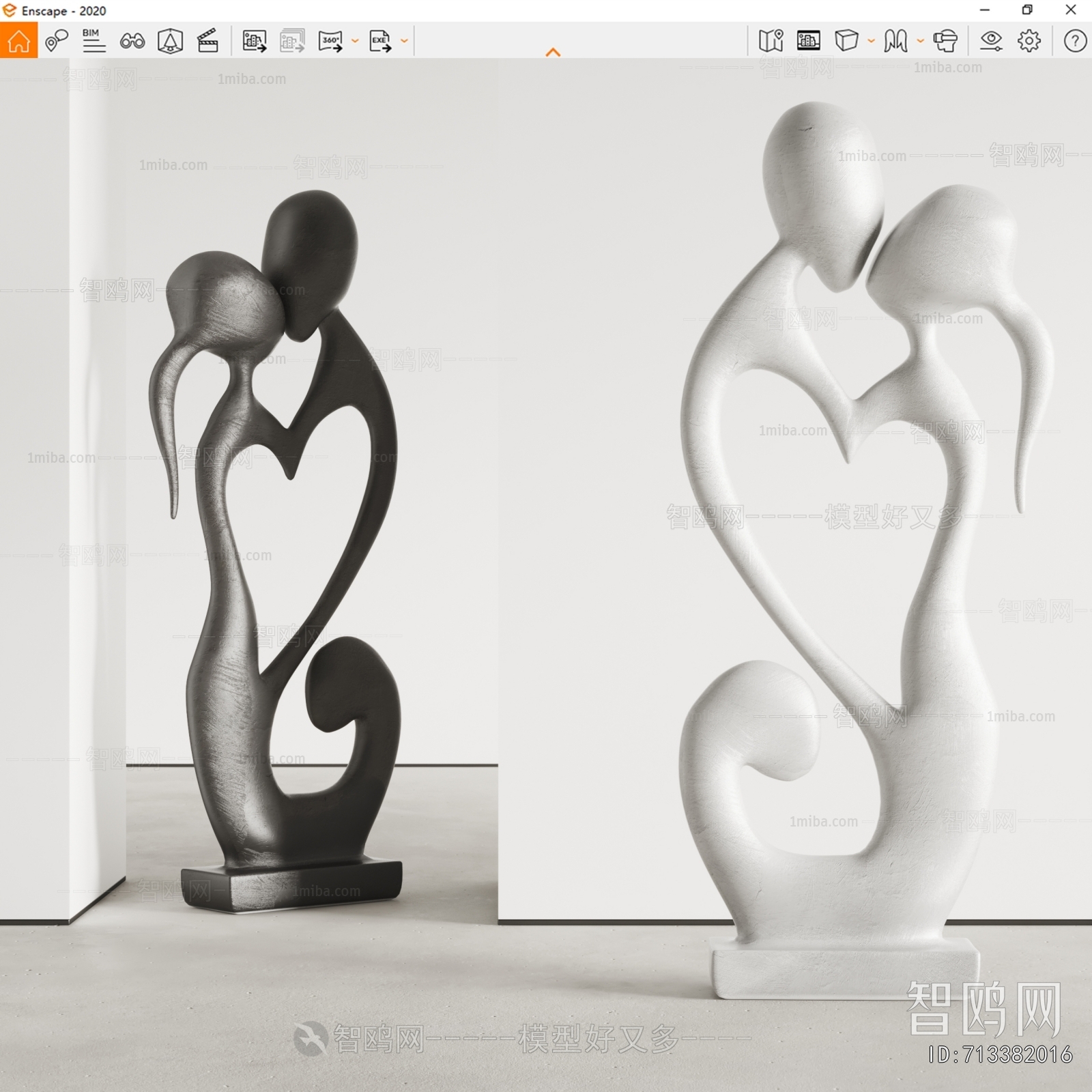Restore down the Enscape window
Viewport: 1092px width, 1092px height.
[1027, 10]
